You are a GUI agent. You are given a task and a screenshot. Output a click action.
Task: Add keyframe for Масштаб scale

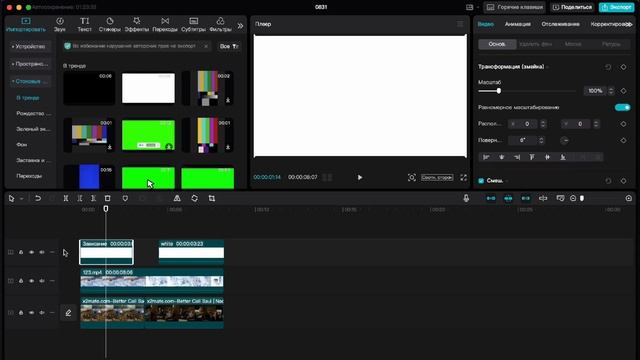click(x=623, y=91)
